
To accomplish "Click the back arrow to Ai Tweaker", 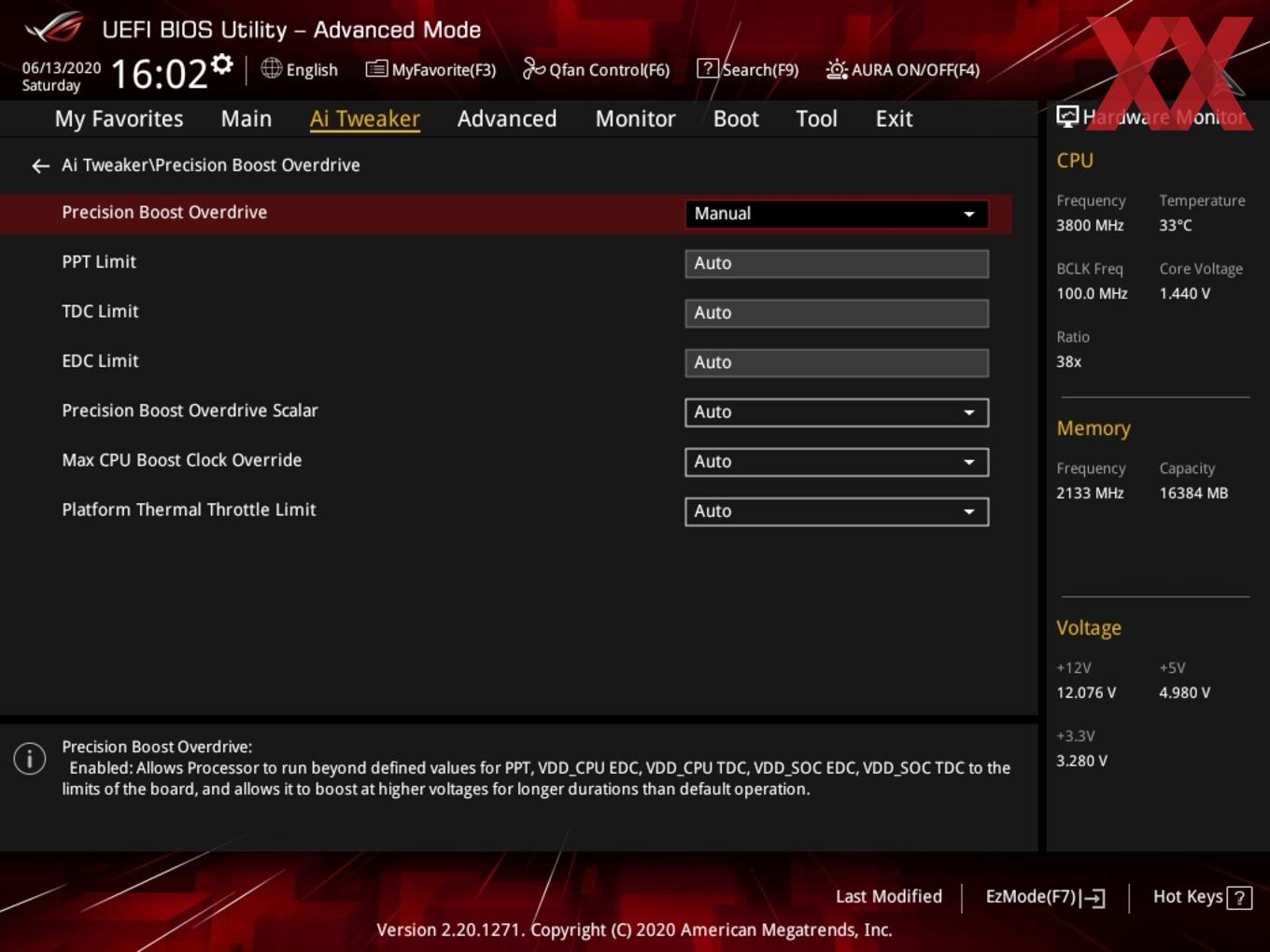I will click(x=40, y=166).
